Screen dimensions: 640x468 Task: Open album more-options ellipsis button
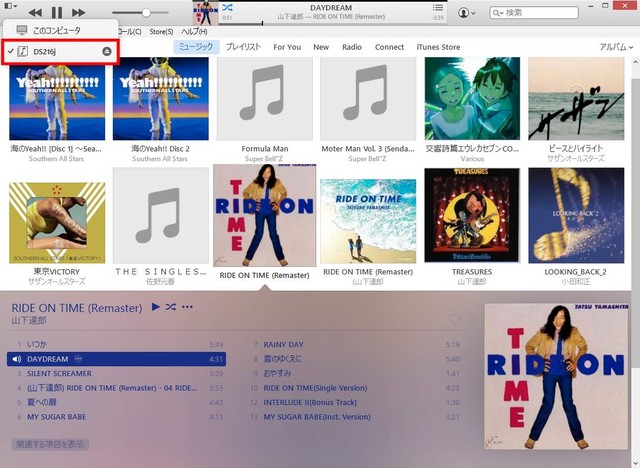187,306
